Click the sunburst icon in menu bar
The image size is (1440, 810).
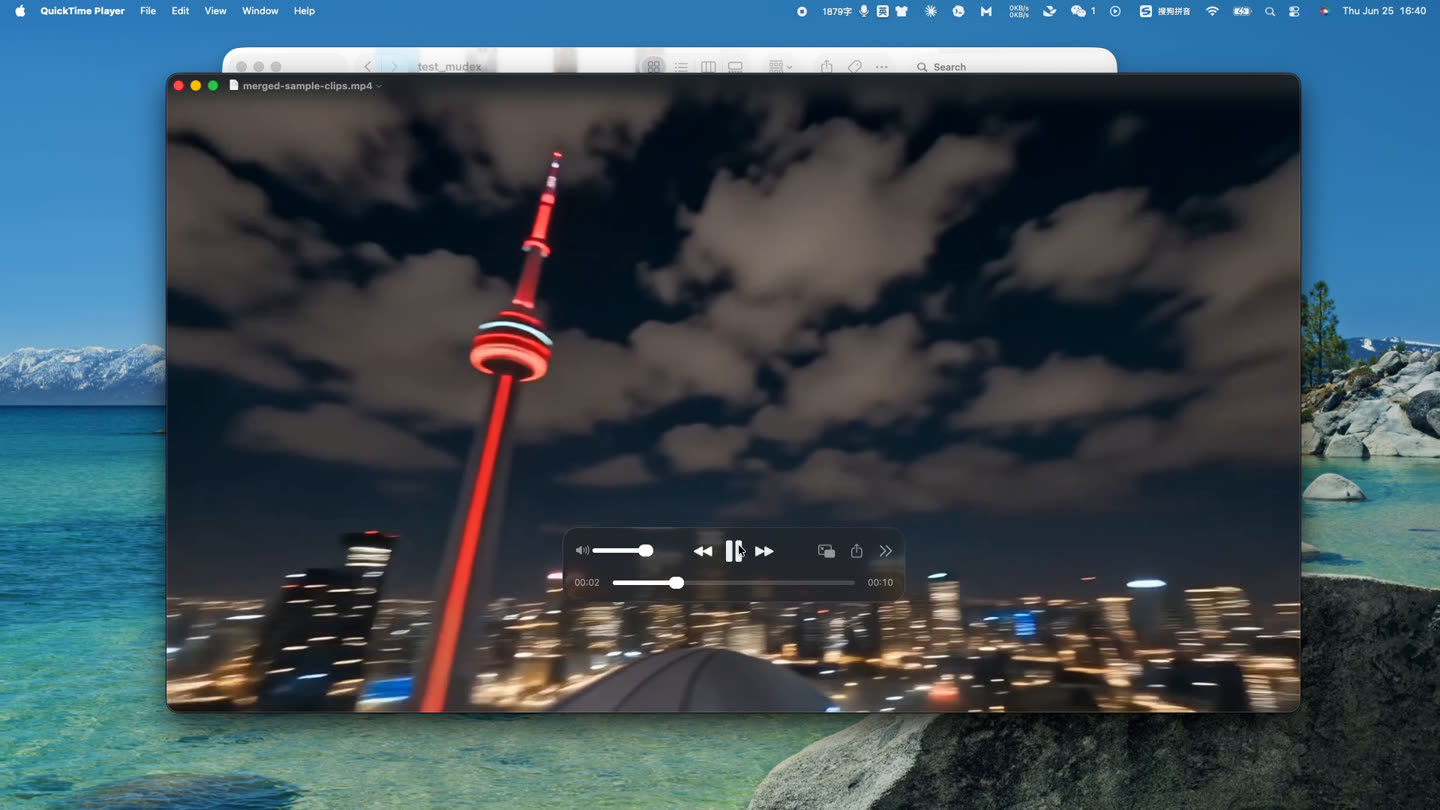(x=931, y=11)
